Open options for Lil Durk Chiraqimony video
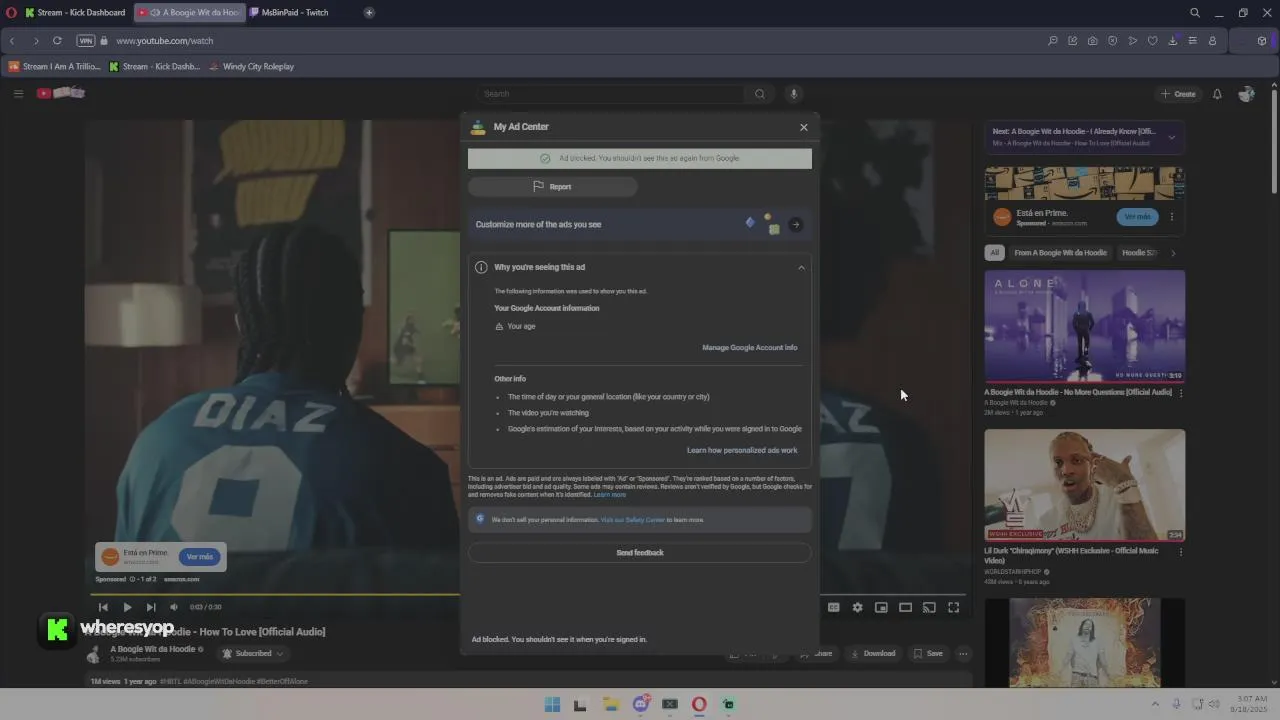The width and height of the screenshot is (1280, 720). tap(1181, 552)
